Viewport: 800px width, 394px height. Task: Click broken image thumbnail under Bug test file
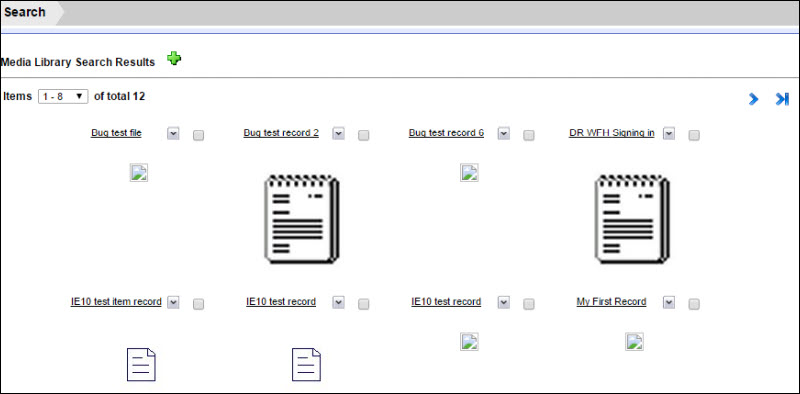pos(139,173)
